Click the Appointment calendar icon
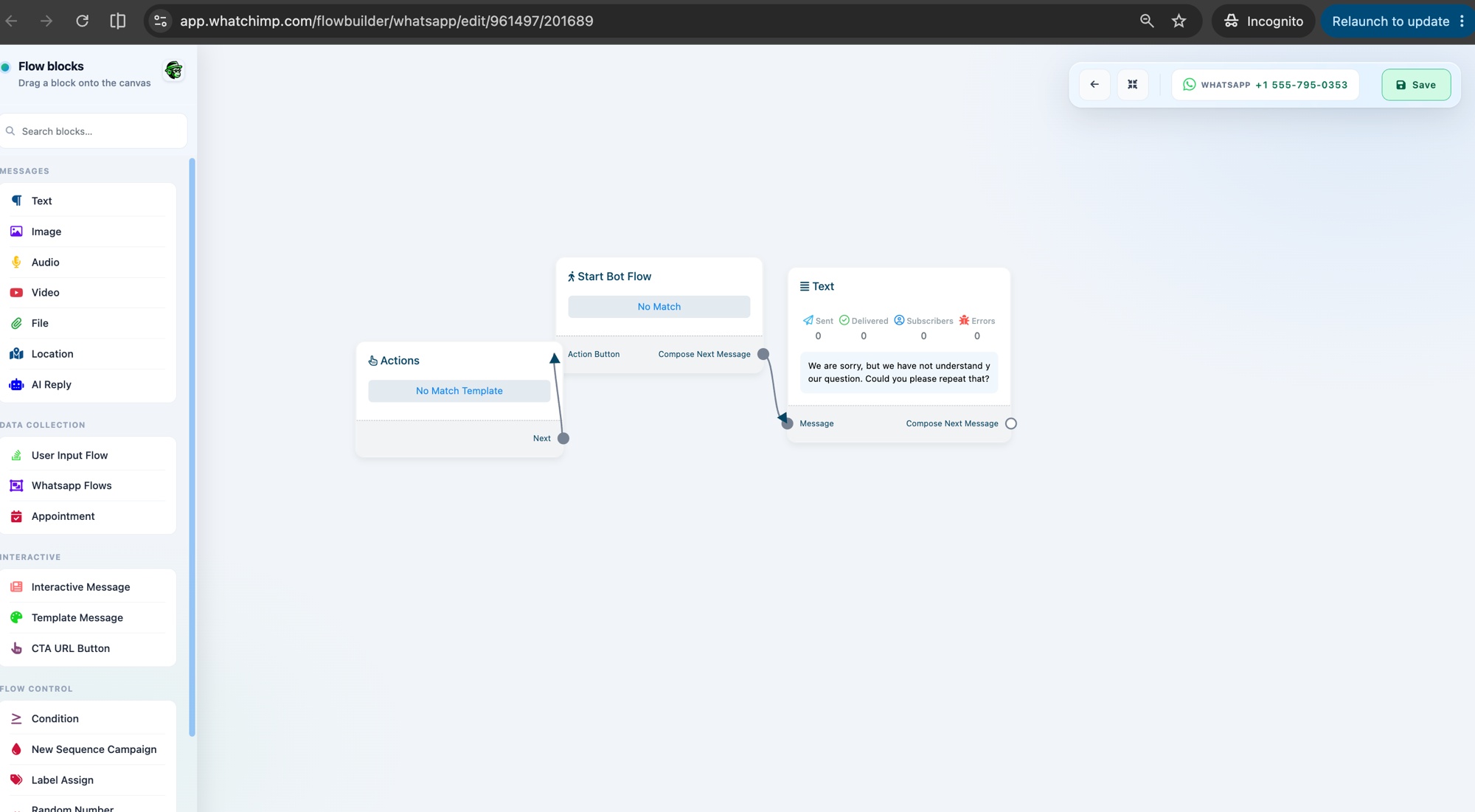The width and height of the screenshot is (1475, 812). [16, 516]
